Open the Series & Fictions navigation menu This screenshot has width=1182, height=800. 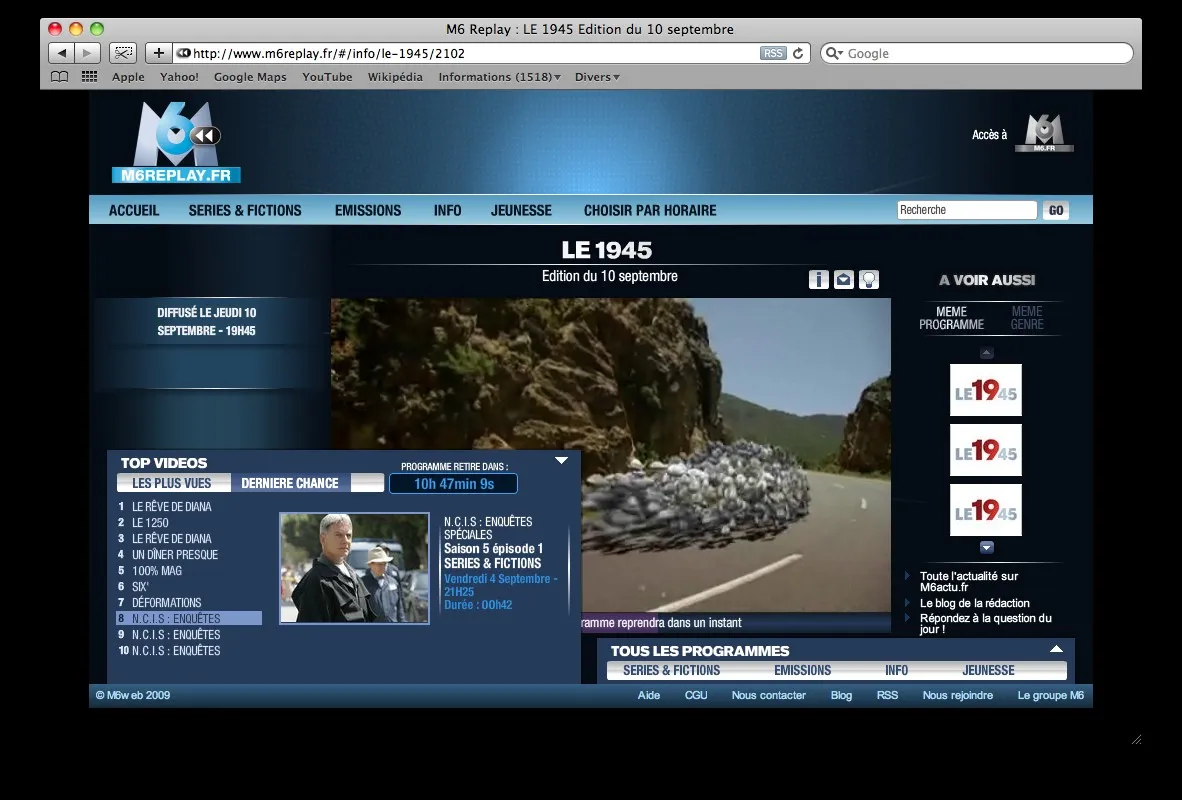[x=245, y=210]
